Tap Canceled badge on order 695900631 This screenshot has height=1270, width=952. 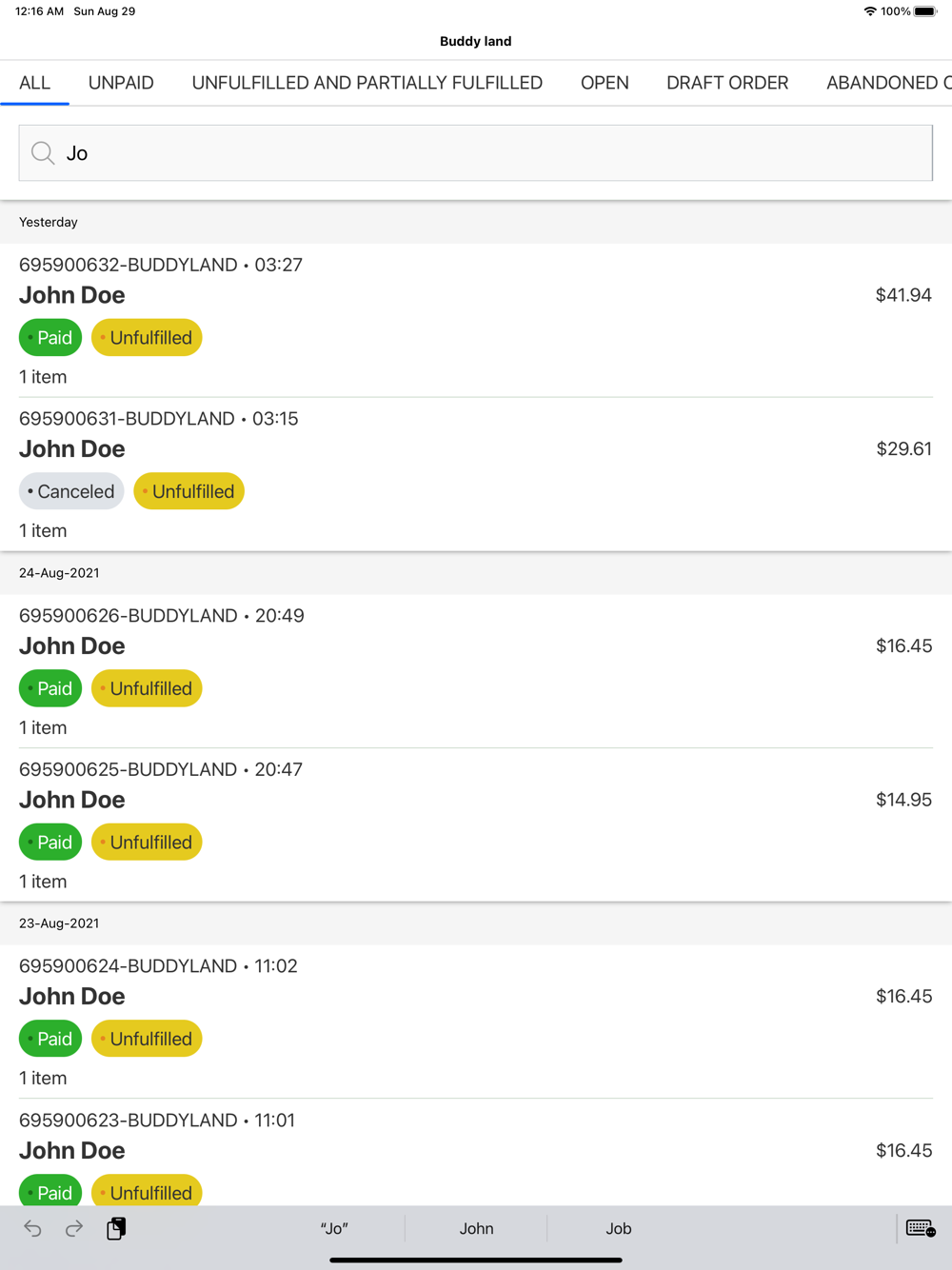pos(71,491)
